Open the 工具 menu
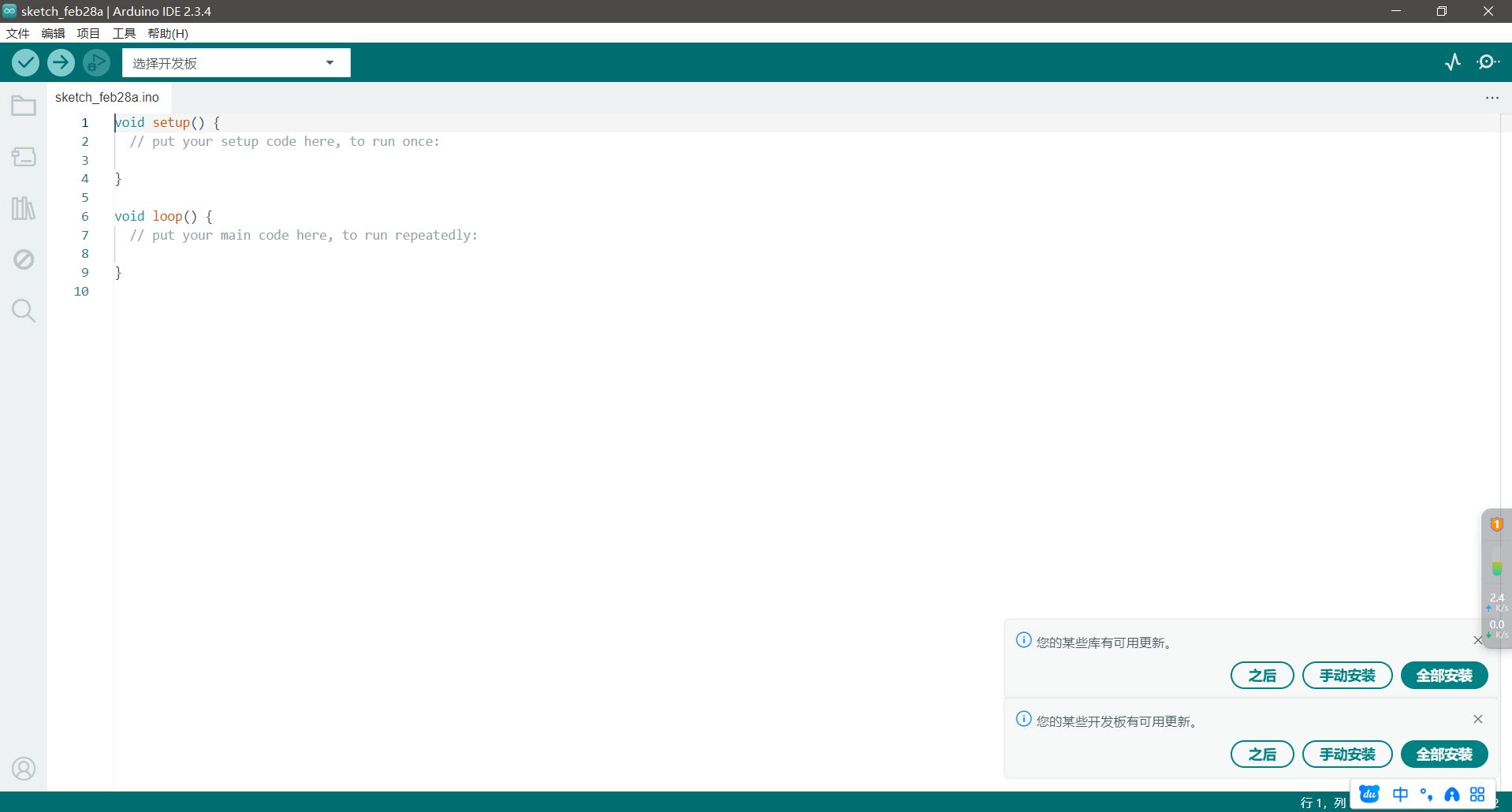The image size is (1512, 812). (124, 33)
